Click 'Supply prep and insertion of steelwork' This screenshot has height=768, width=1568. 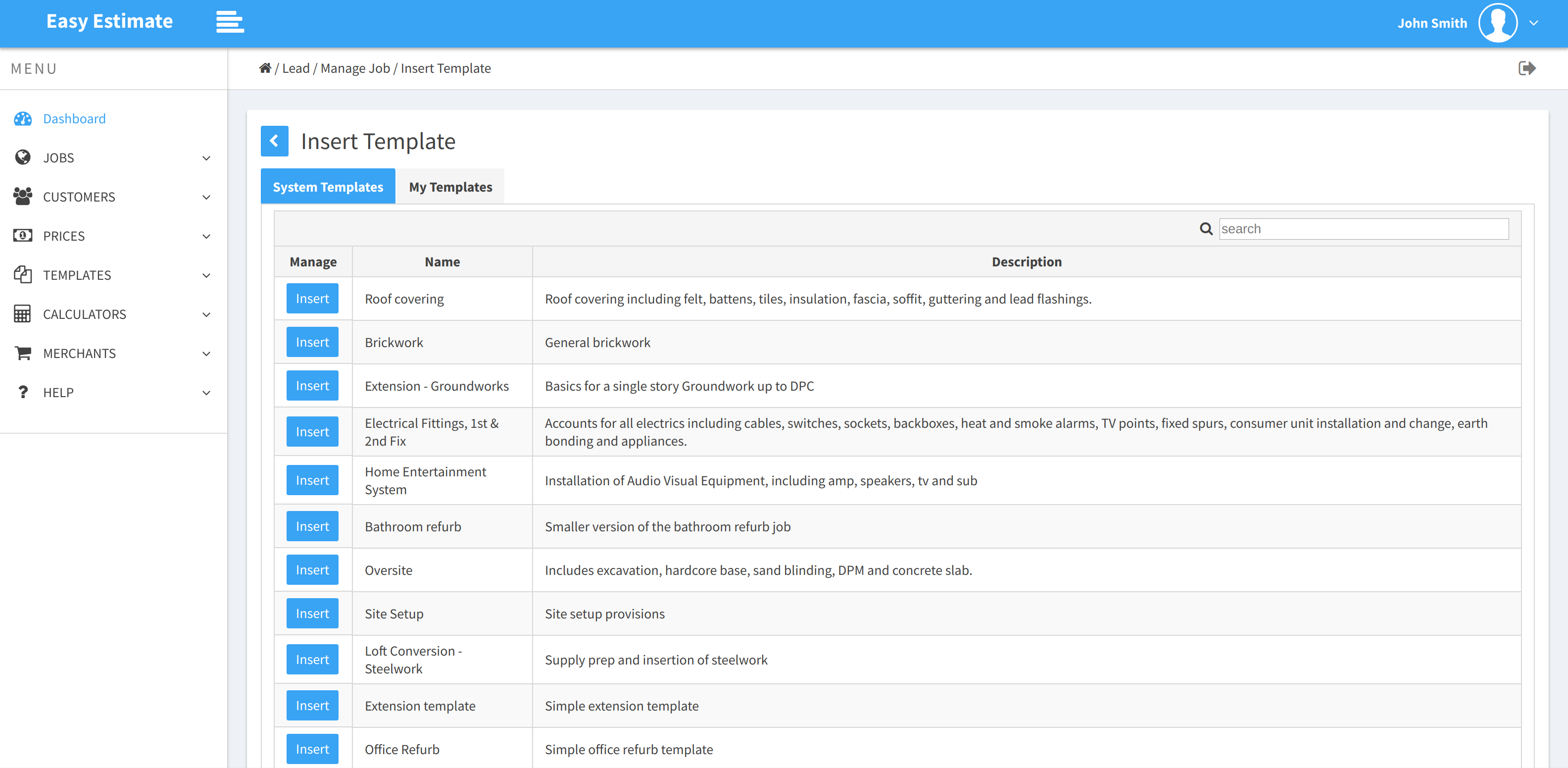[x=656, y=660]
